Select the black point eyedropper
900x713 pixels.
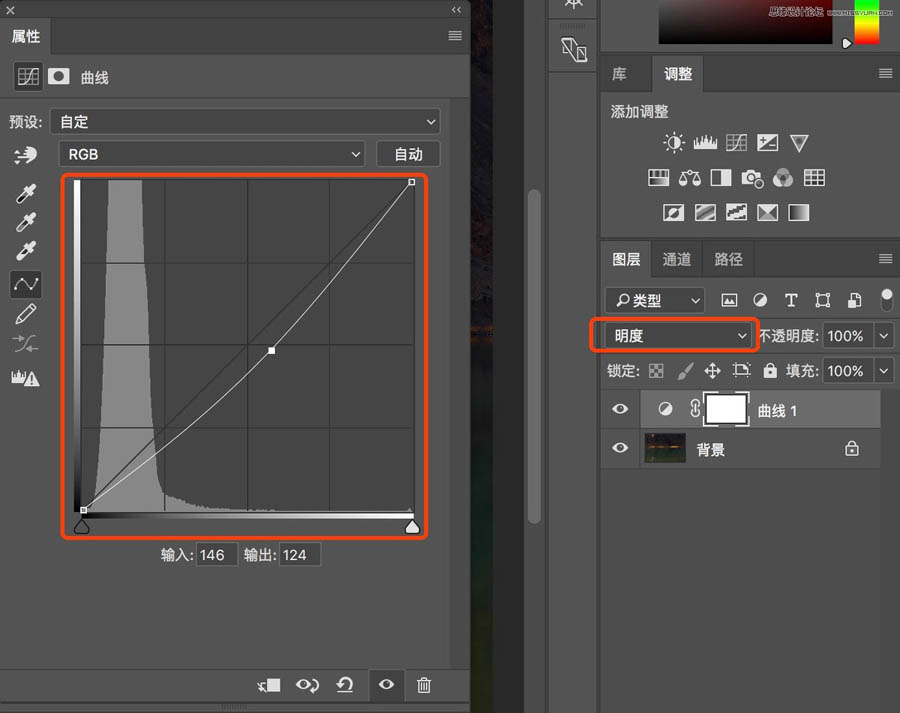[26, 193]
